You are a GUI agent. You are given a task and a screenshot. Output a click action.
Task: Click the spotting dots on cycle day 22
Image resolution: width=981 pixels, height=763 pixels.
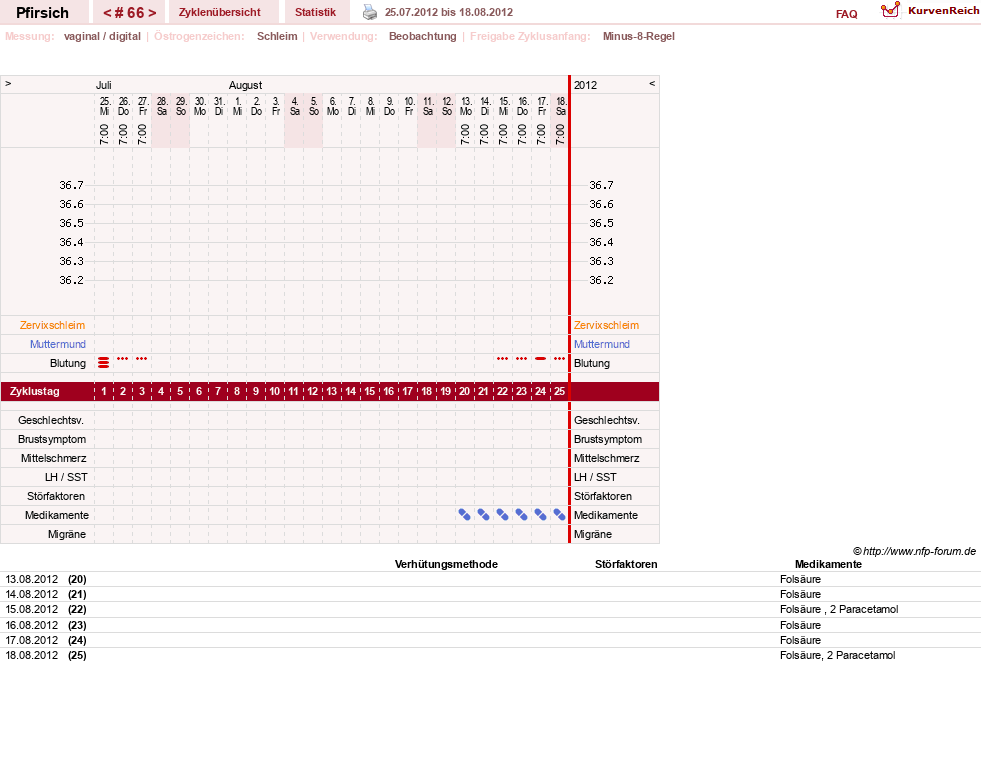tap(502, 358)
